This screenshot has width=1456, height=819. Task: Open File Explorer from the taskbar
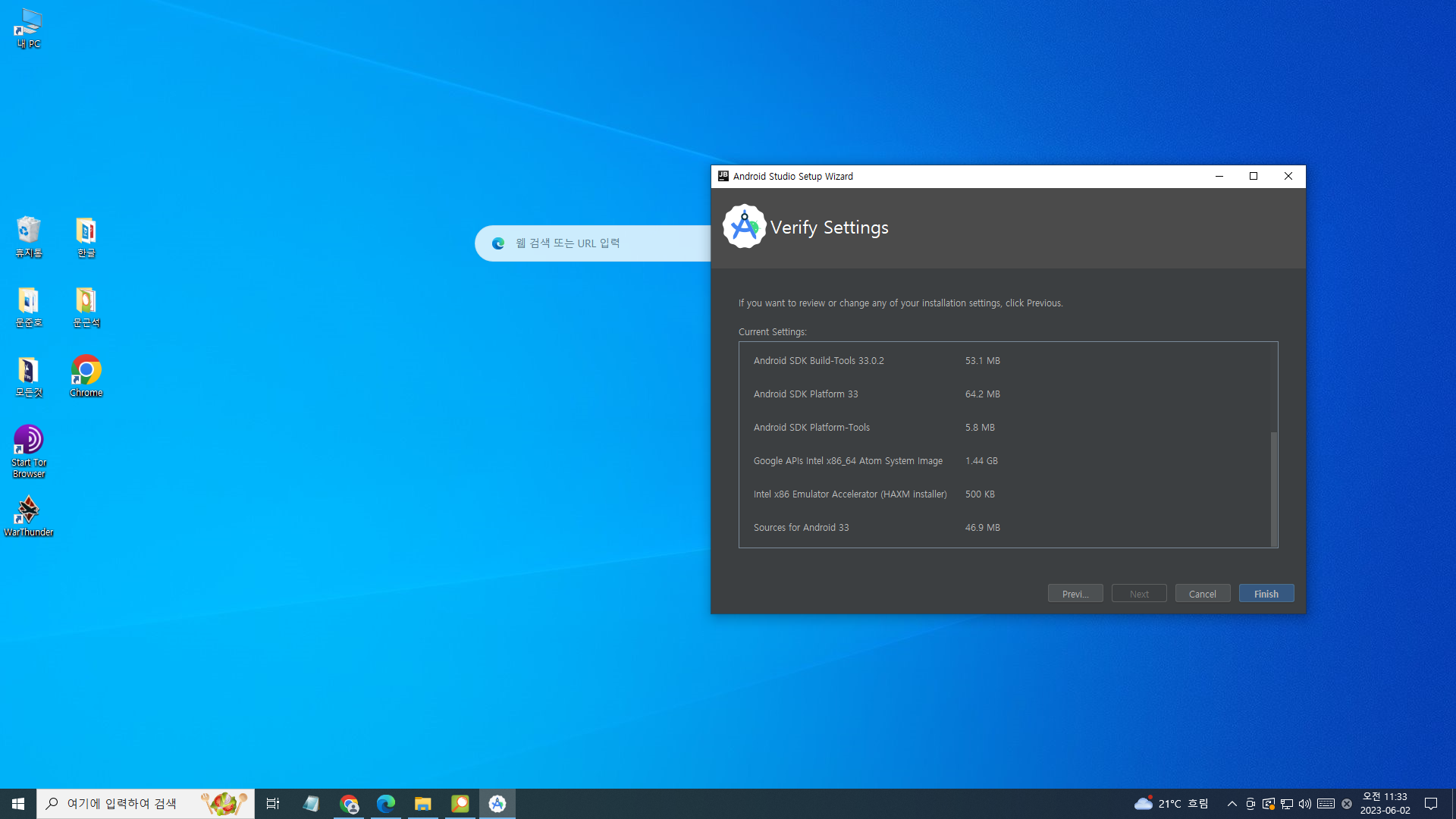(x=423, y=804)
